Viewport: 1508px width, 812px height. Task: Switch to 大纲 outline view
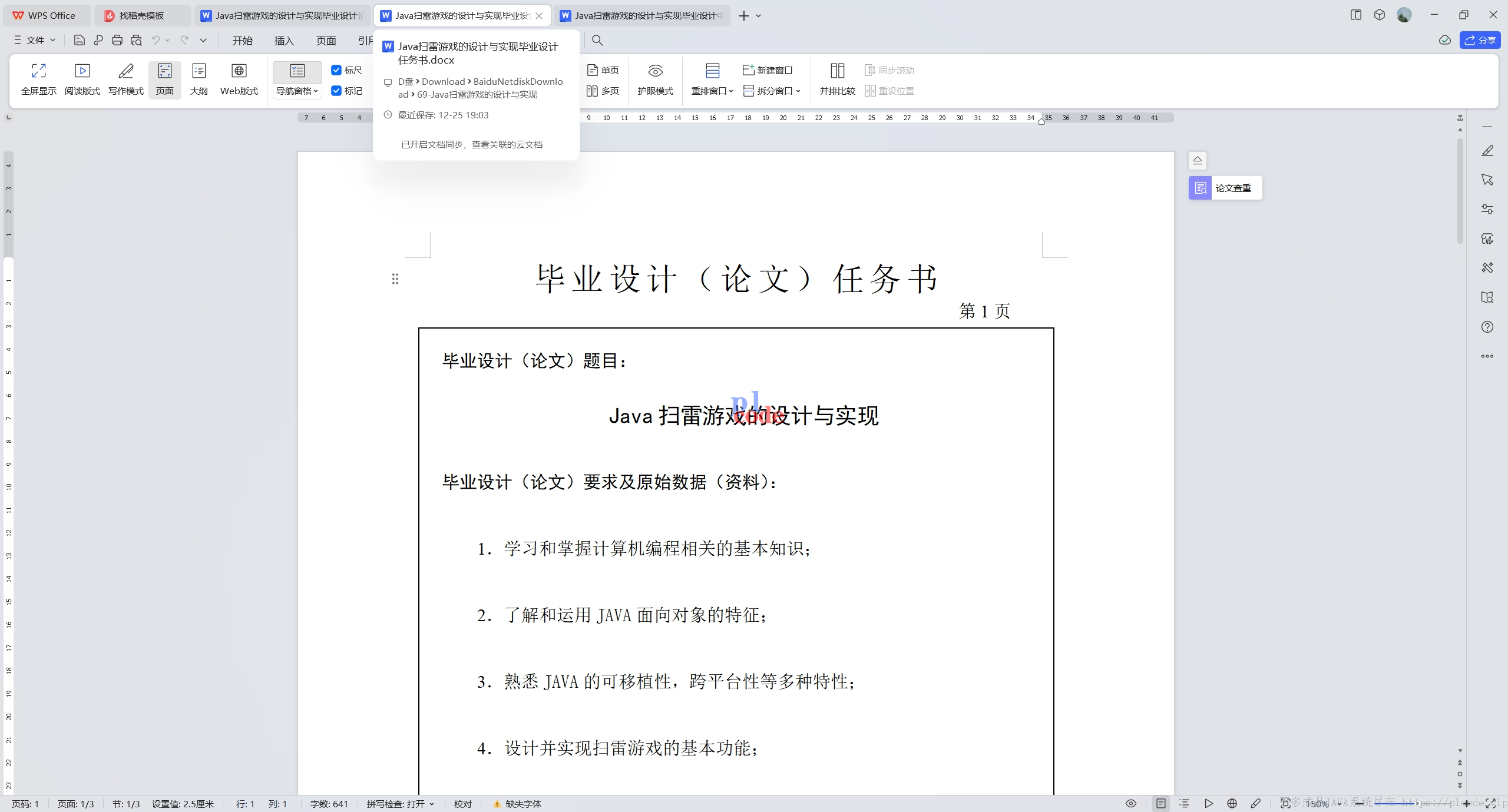pos(199,79)
